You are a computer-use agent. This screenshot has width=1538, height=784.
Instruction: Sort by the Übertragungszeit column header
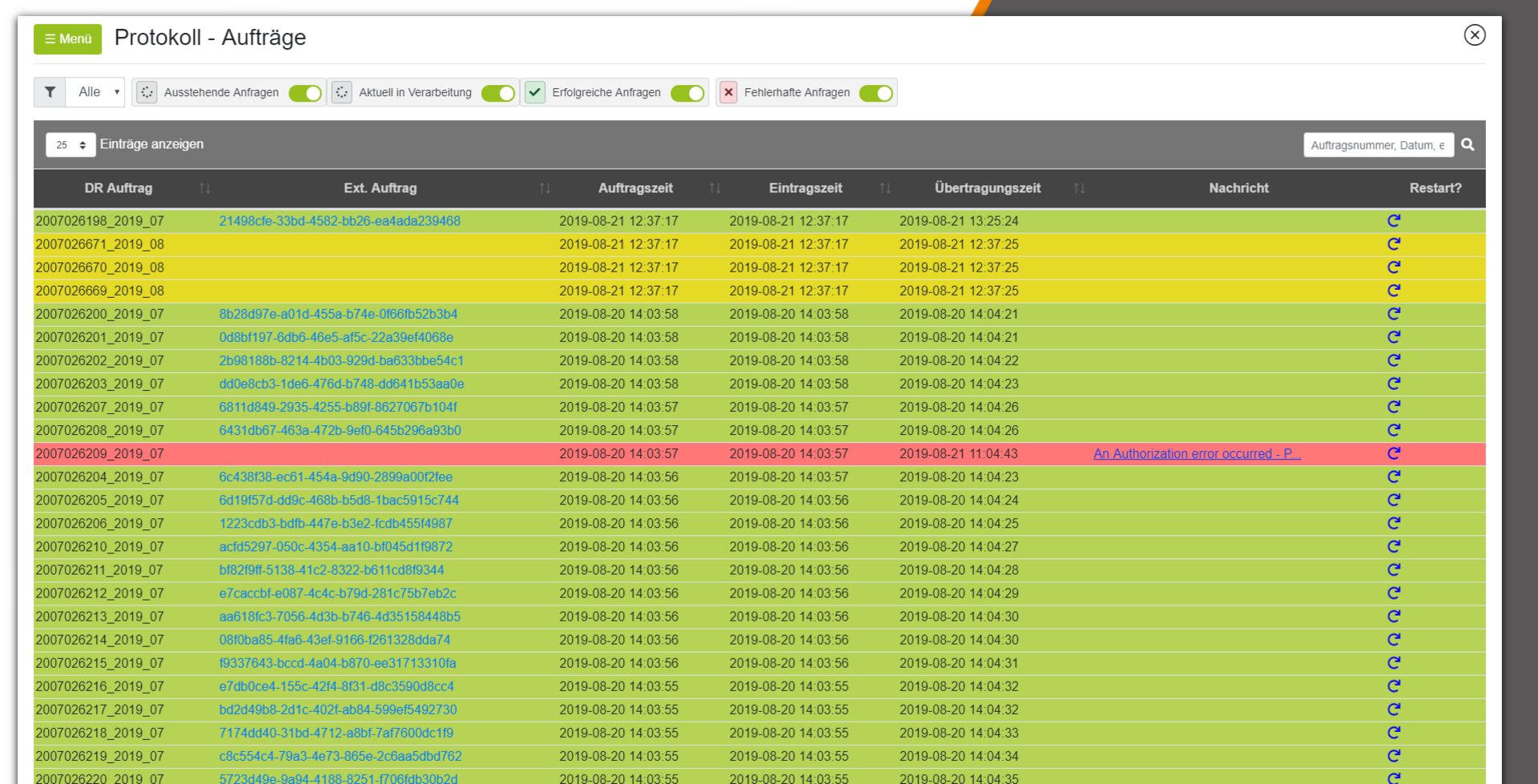pos(987,188)
